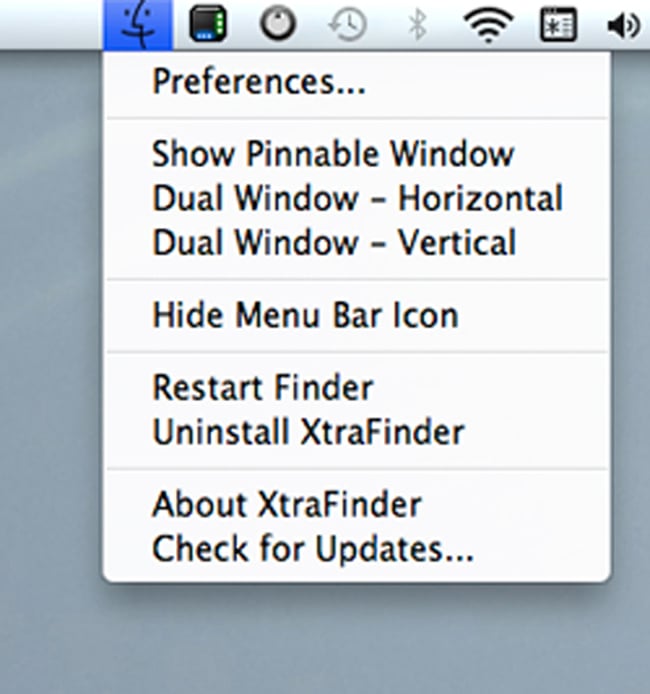Click Restart Finder in the menu
This screenshot has height=694, width=650.
pos(262,387)
